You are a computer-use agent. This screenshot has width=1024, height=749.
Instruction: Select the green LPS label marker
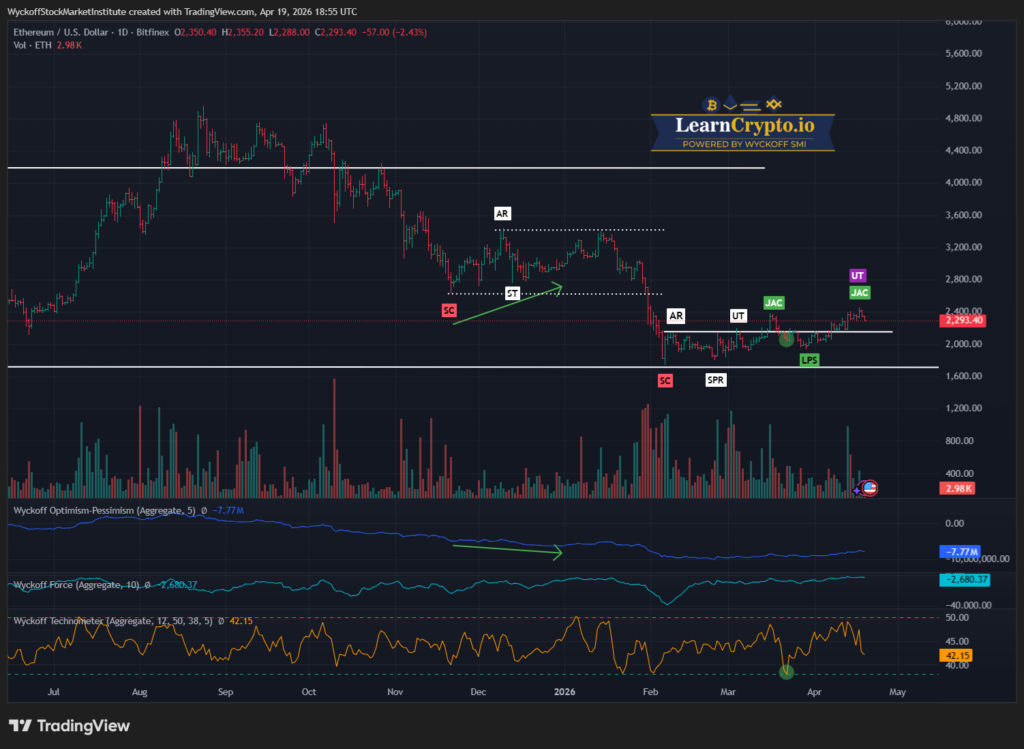809,360
